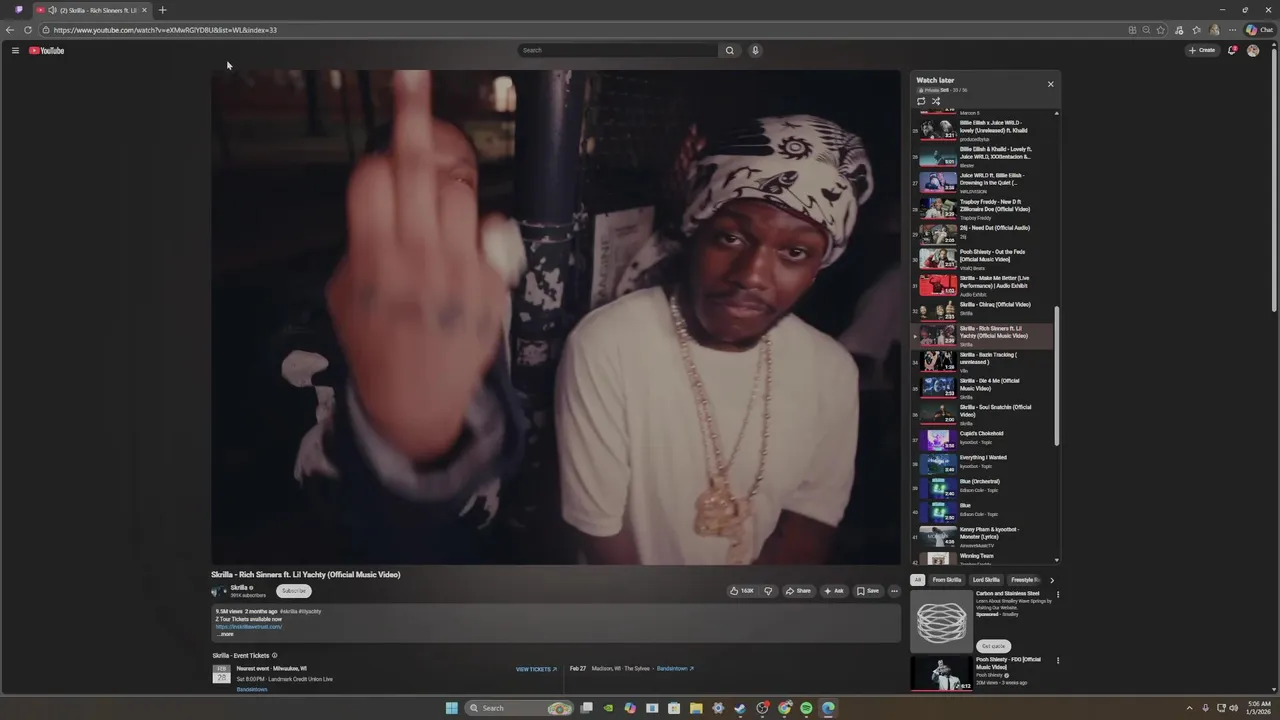Select the All filter chip
Viewport: 1280px width, 720px height.
918,580
